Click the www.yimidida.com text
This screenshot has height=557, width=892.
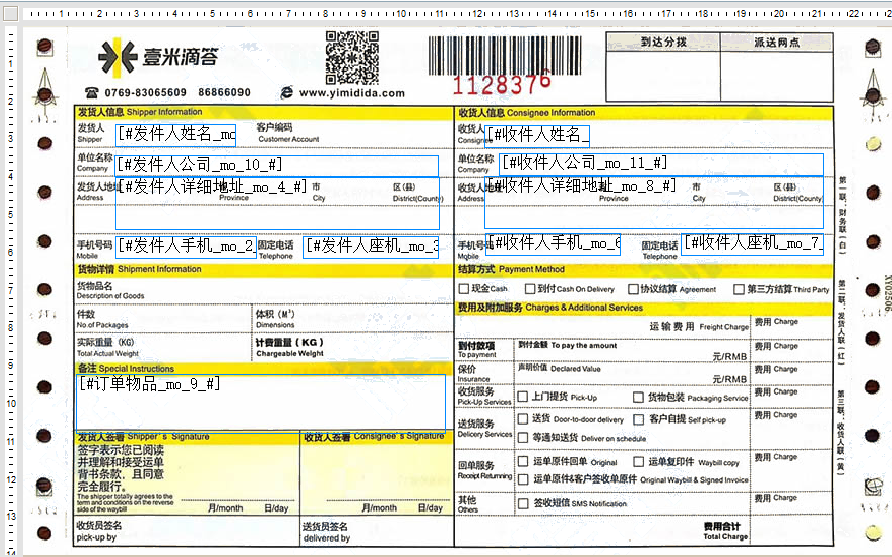[x=352, y=93]
